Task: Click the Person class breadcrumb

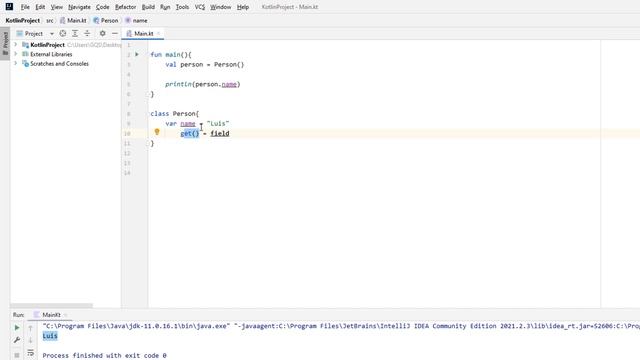Action: click(x=106, y=20)
